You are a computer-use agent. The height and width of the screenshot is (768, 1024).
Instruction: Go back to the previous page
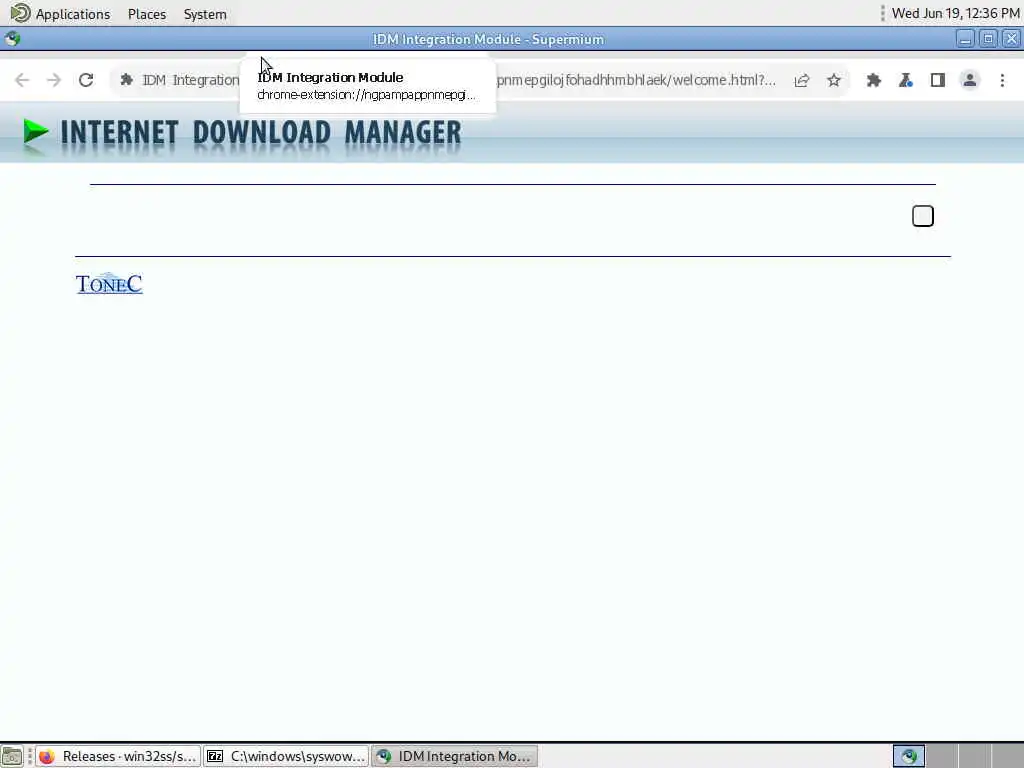pos(22,80)
